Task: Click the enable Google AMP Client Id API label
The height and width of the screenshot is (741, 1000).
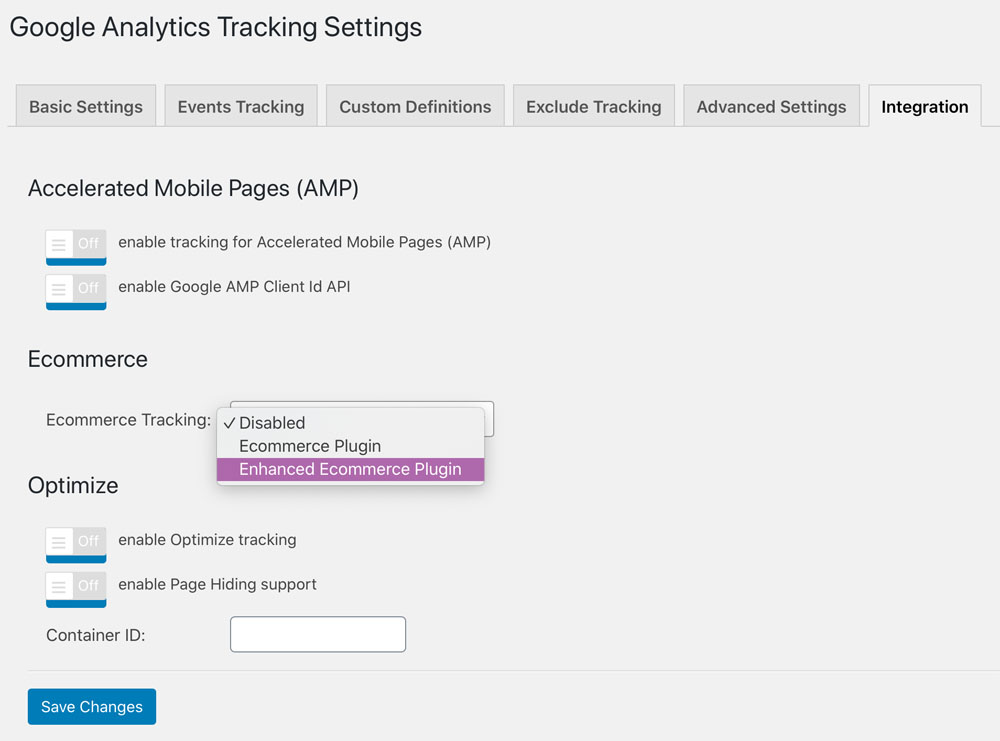Action: point(234,286)
